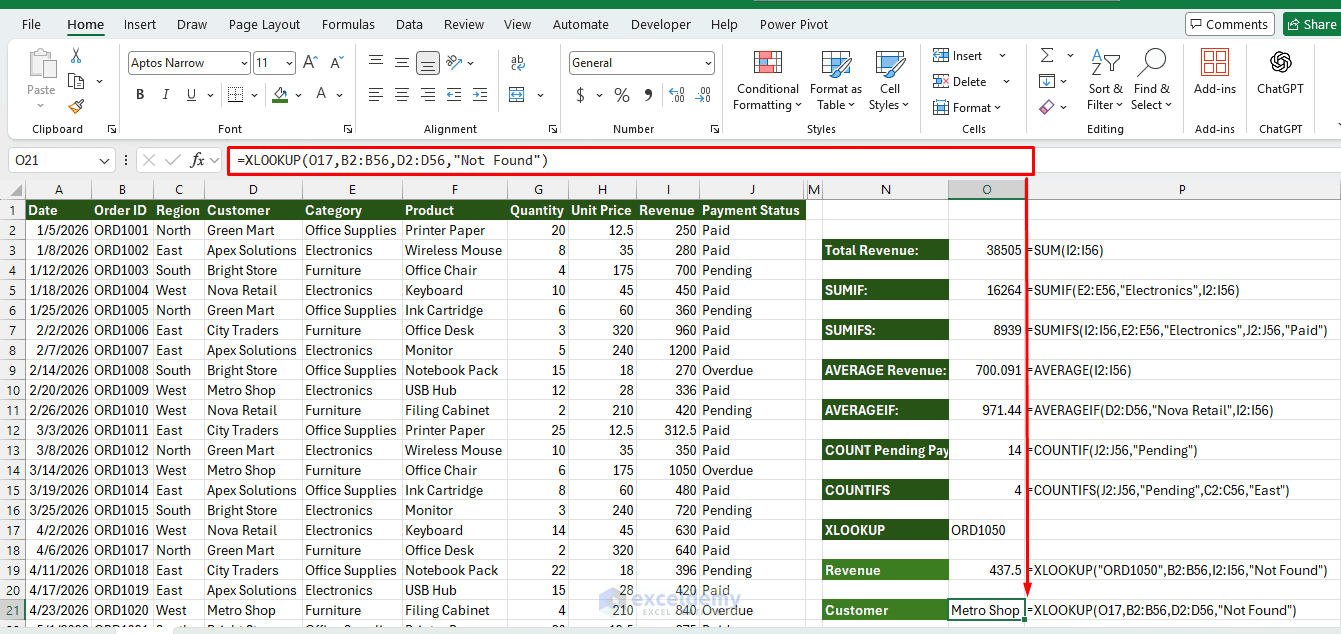The height and width of the screenshot is (634, 1341).
Task: Switch to the Data tab
Action: click(409, 24)
